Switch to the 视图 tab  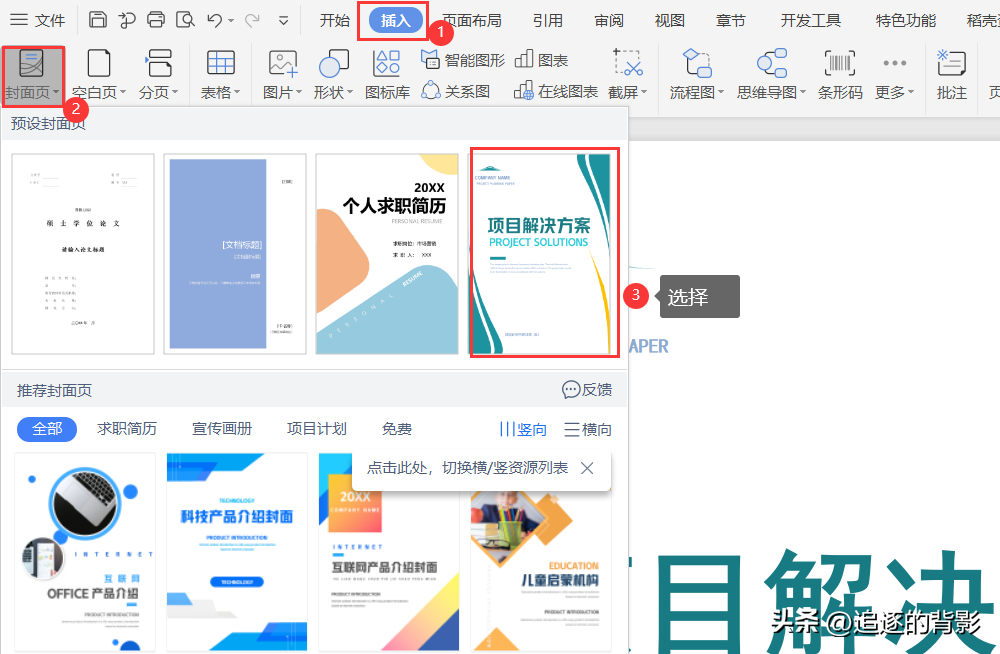tap(670, 20)
